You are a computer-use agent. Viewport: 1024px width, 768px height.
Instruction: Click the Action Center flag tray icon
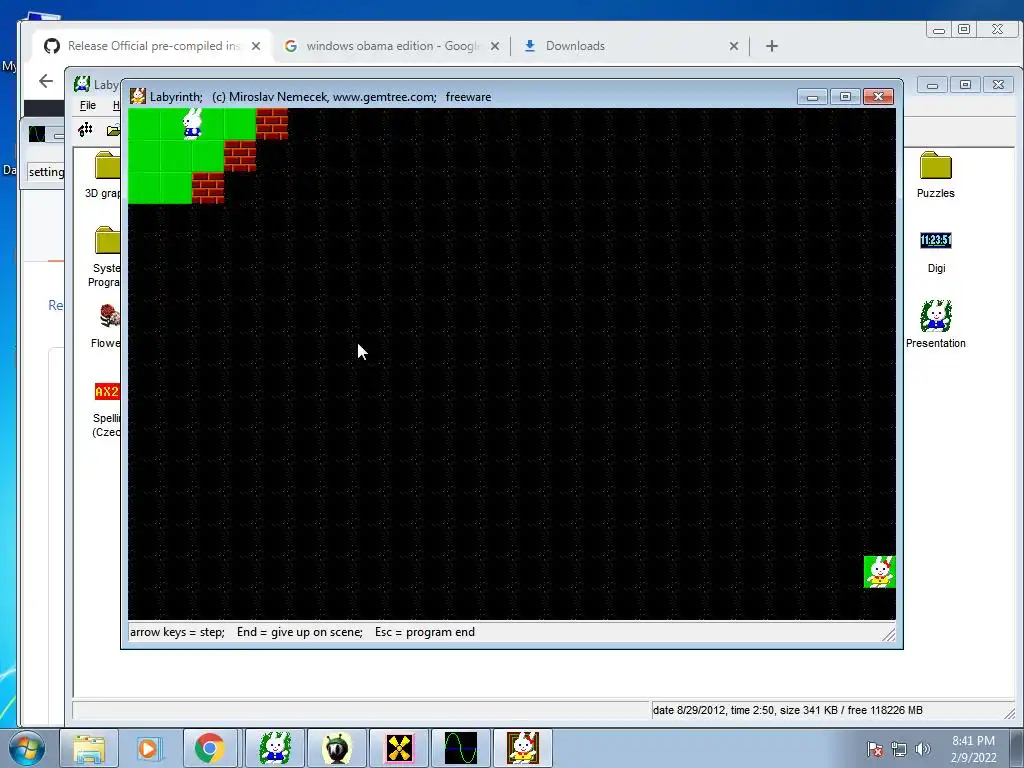tap(875, 749)
